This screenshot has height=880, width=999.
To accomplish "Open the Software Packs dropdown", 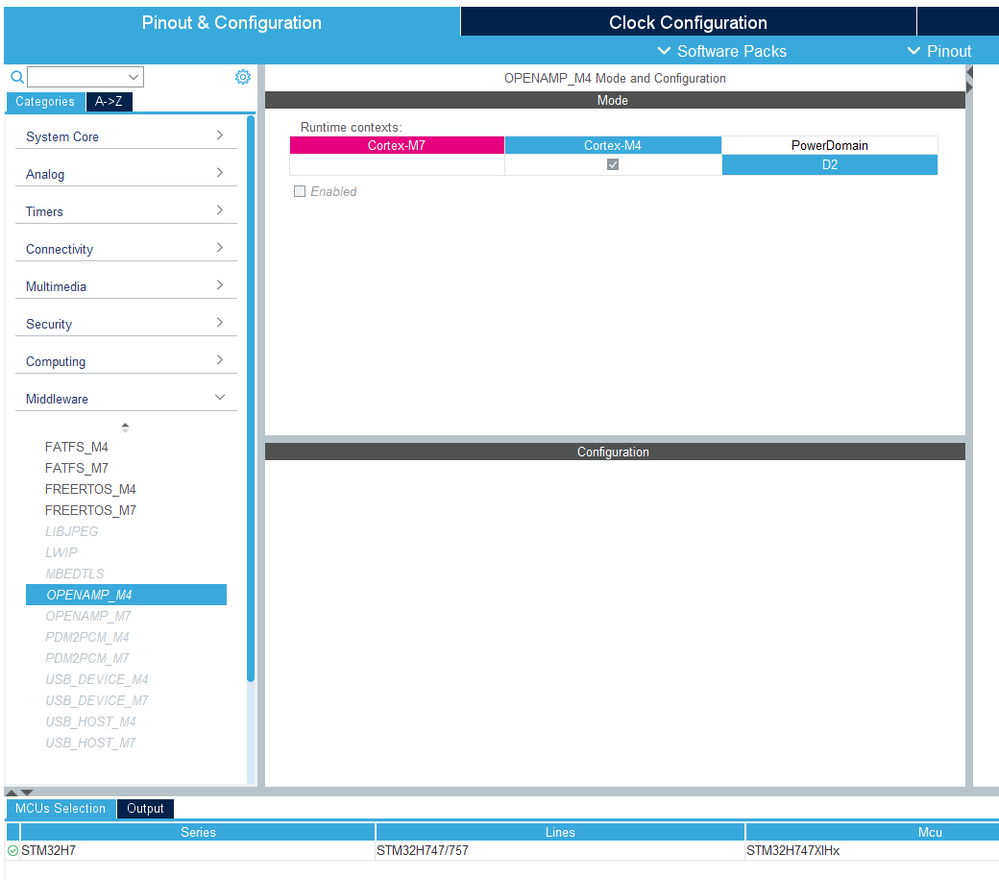I will click(722, 51).
